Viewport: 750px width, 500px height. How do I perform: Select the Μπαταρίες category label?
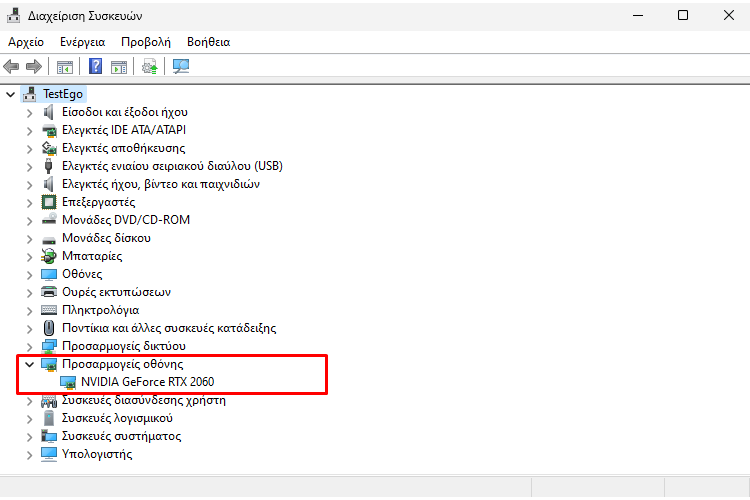tap(92, 256)
